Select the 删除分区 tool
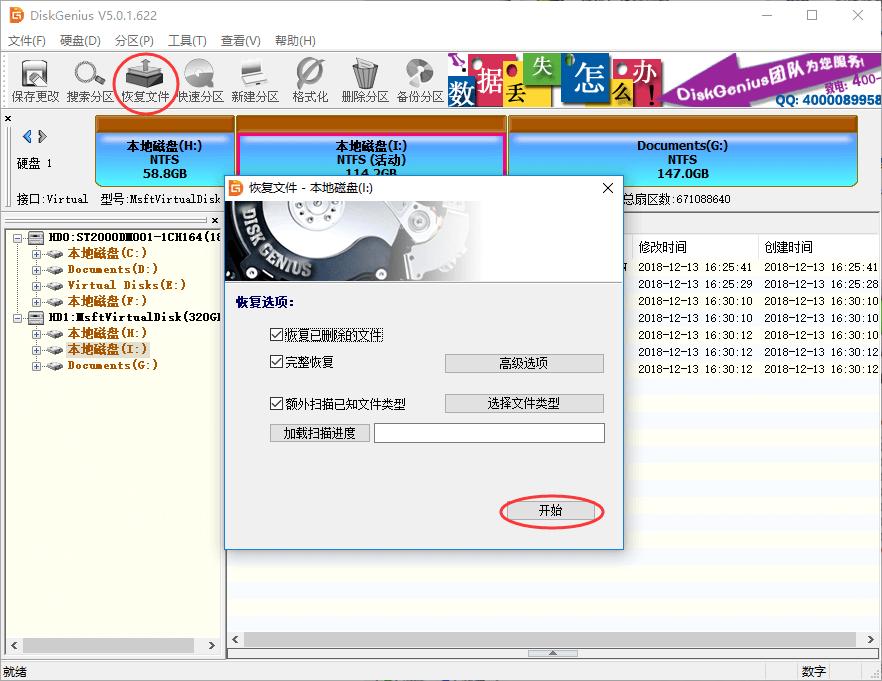The width and height of the screenshot is (882, 681). [x=363, y=80]
